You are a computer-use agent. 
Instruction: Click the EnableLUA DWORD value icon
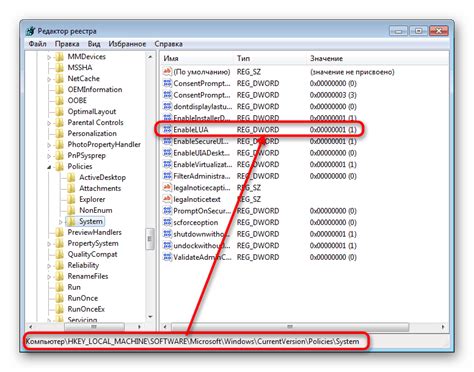(x=167, y=130)
